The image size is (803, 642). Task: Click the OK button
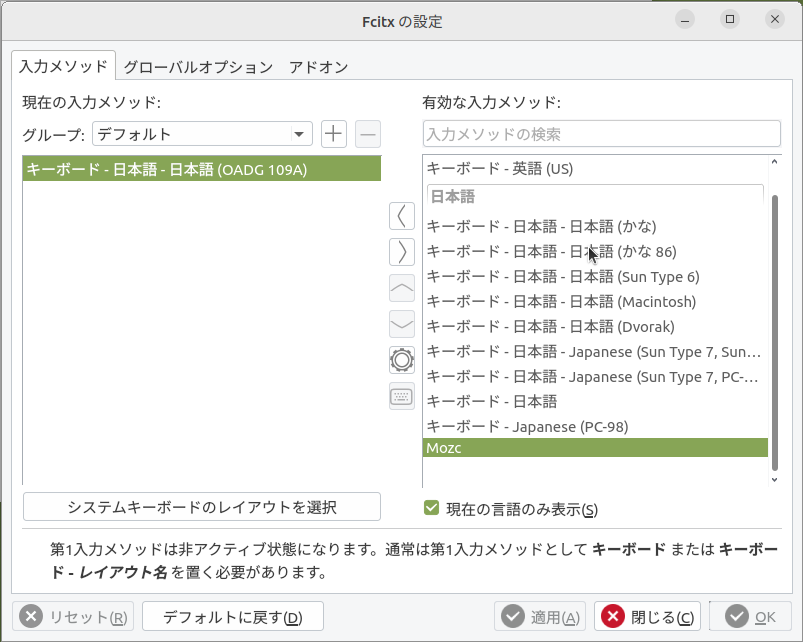751,617
